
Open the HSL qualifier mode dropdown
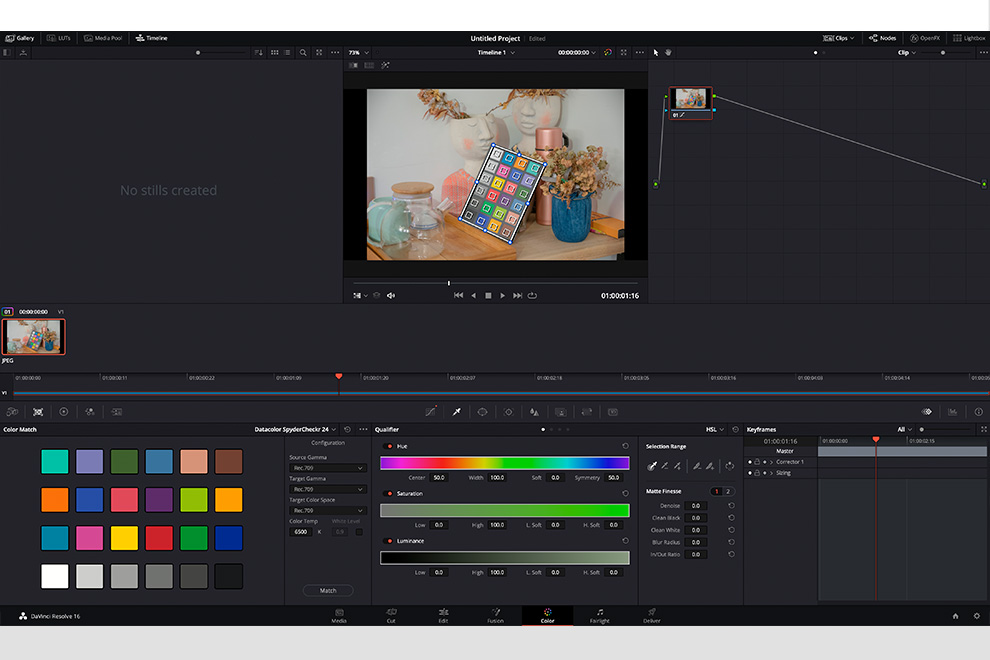tap(715, 429)
